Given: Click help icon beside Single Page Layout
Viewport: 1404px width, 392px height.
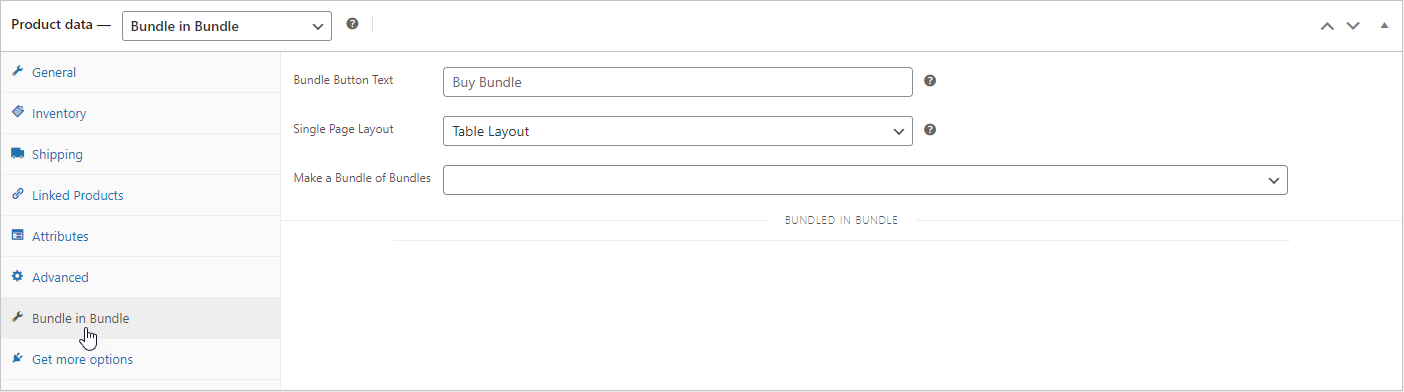Looking at the screenshot, I should 930,130.
